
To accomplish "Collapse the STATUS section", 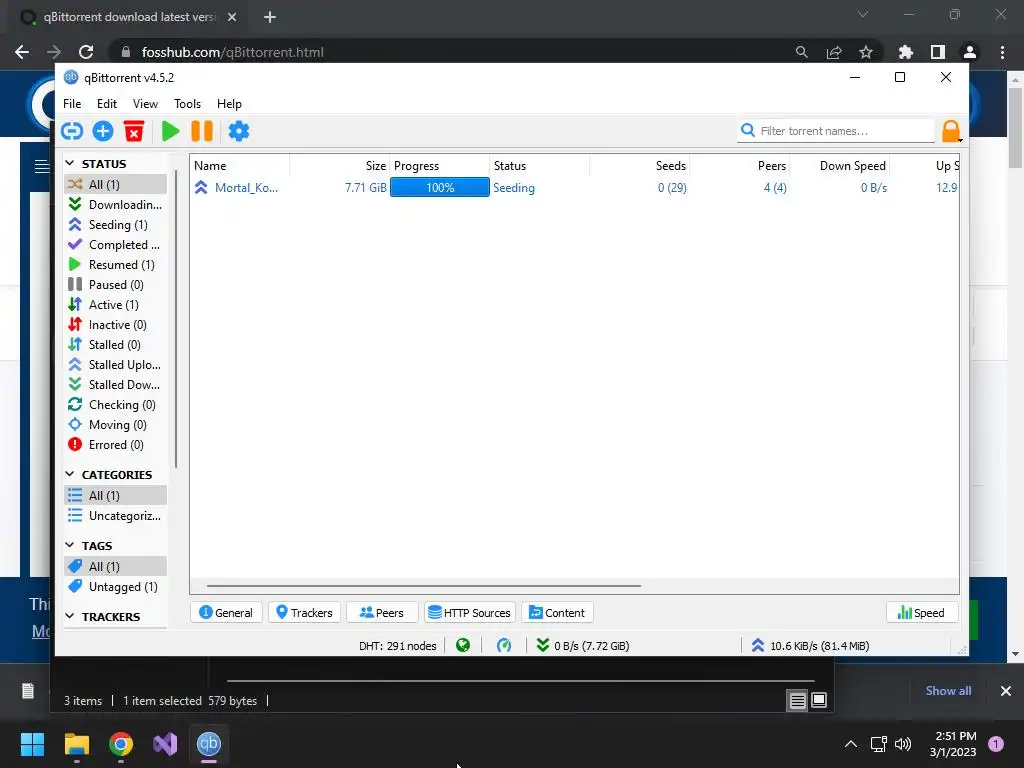I will (x=70, y=163).
